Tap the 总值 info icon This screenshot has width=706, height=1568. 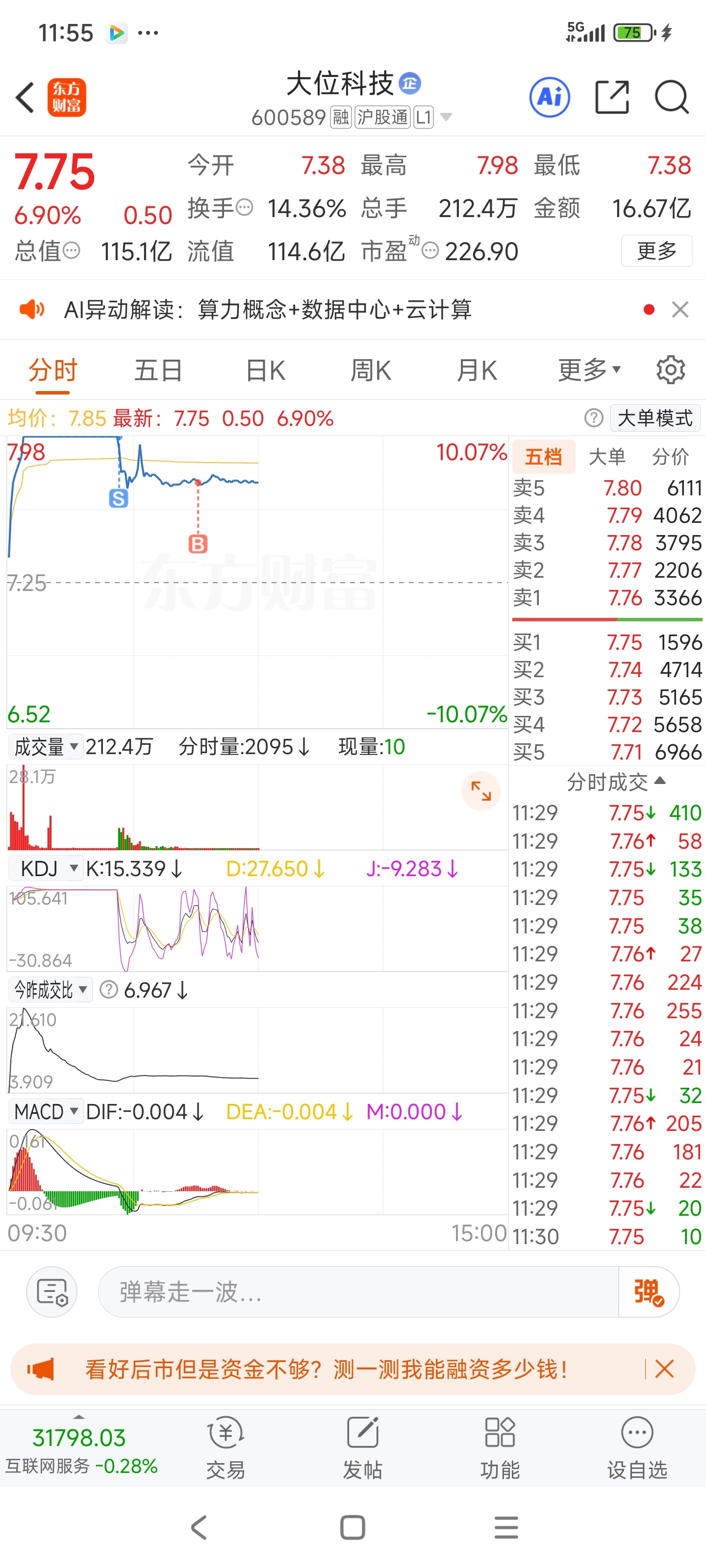point(71,250)
